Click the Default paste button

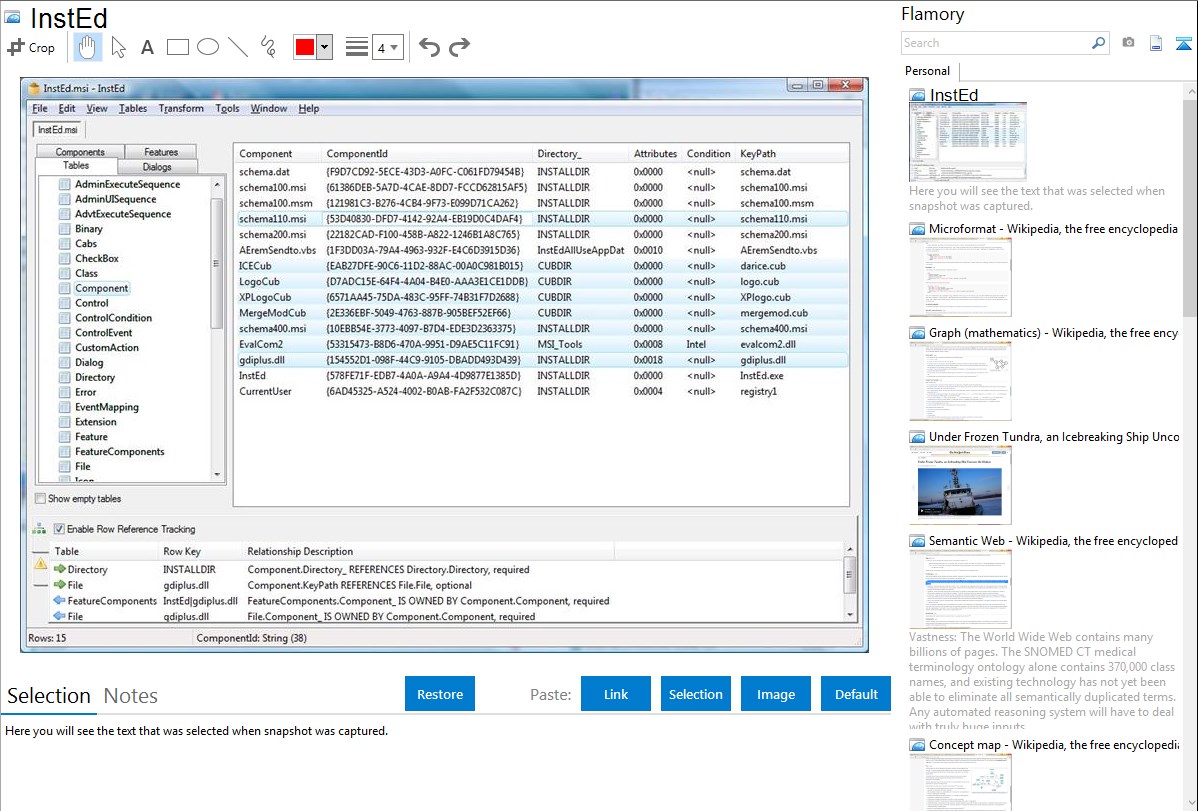click(x=856, y=694)
